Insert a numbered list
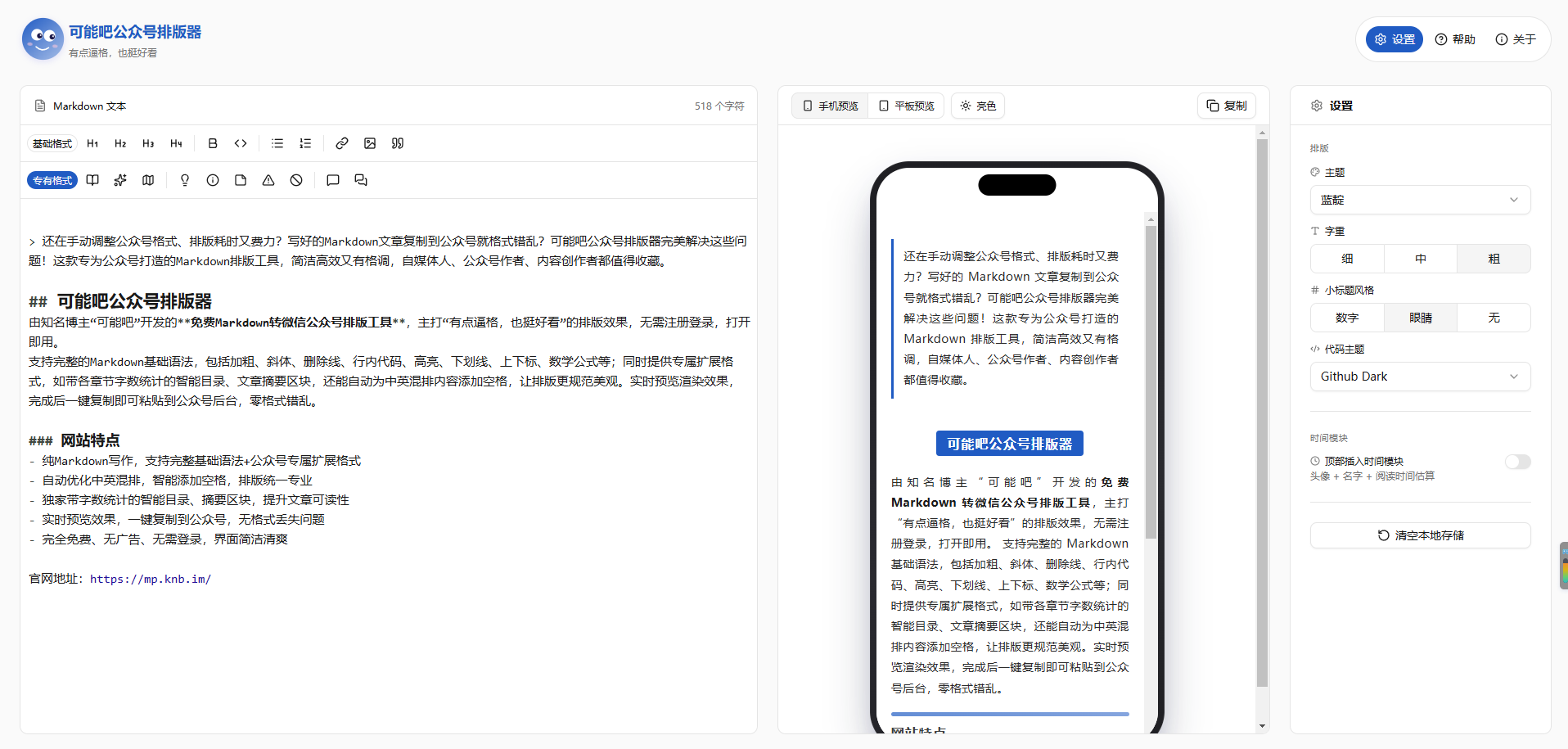Screen dimensions: 1568x749 (305, 143)
